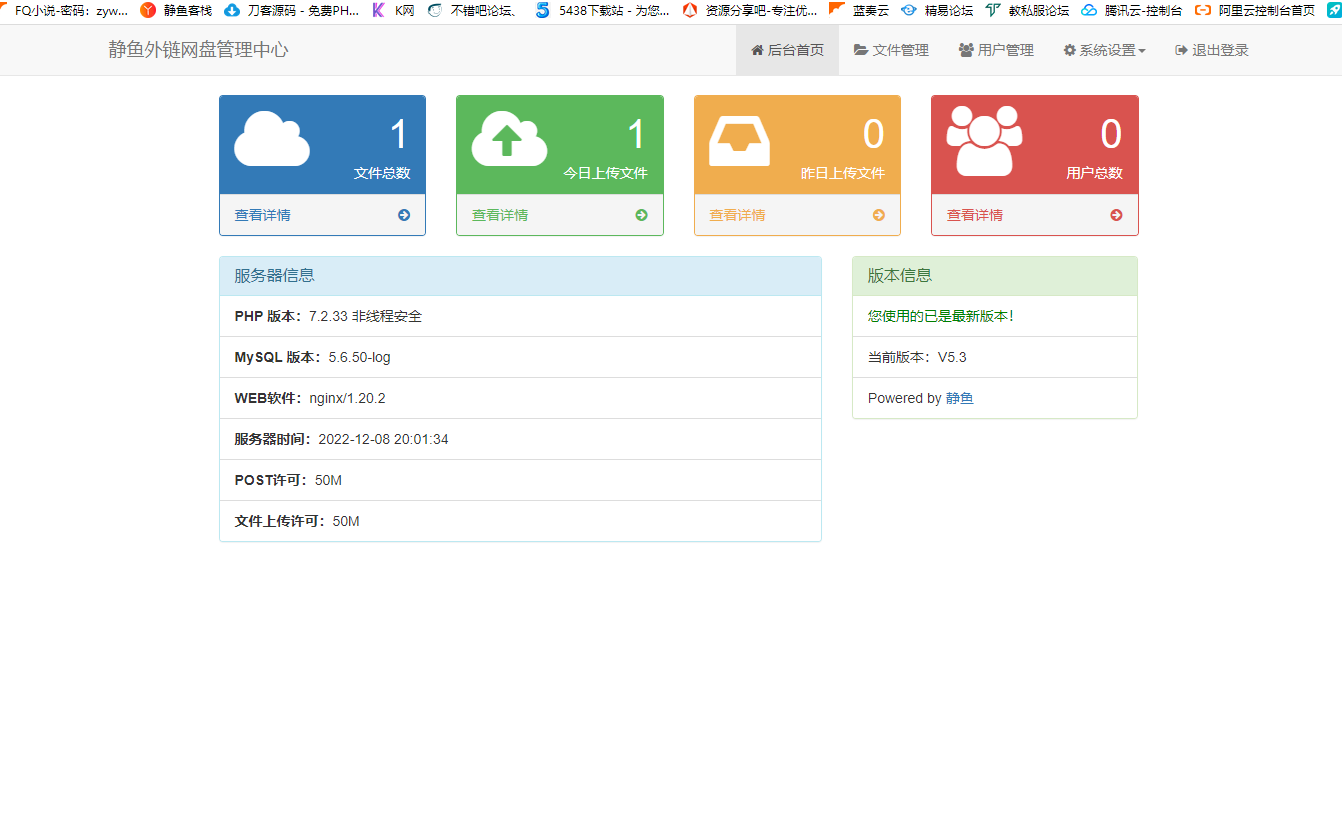Open the 文件管理 nav tab

click(x=891, y=50)
